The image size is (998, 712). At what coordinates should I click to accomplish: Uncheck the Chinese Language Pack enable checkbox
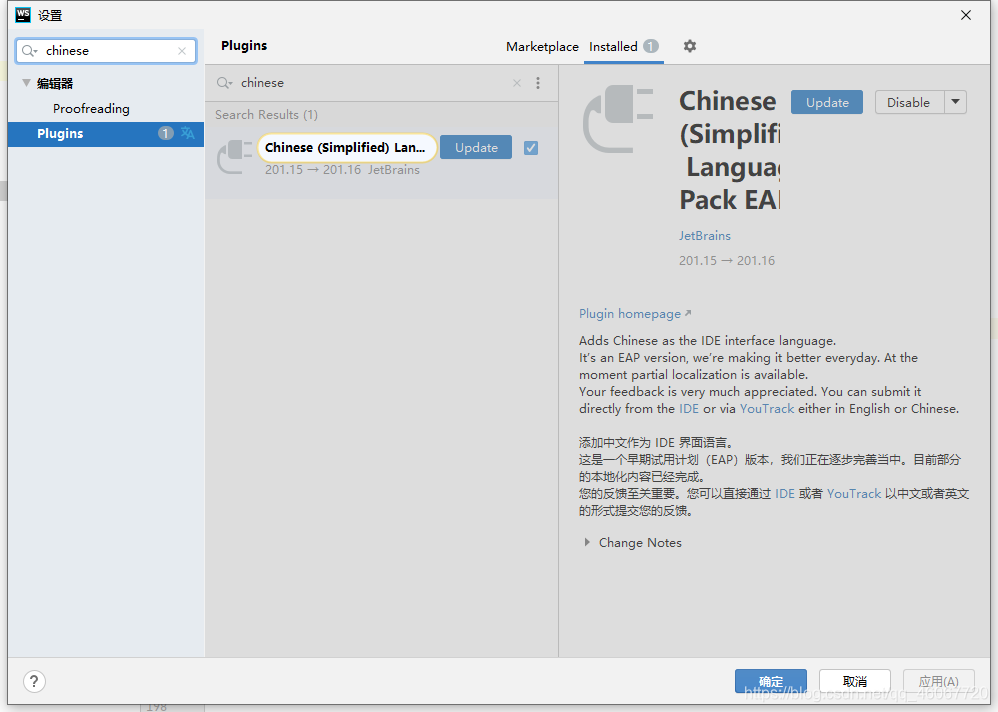(x=531, y=148)
